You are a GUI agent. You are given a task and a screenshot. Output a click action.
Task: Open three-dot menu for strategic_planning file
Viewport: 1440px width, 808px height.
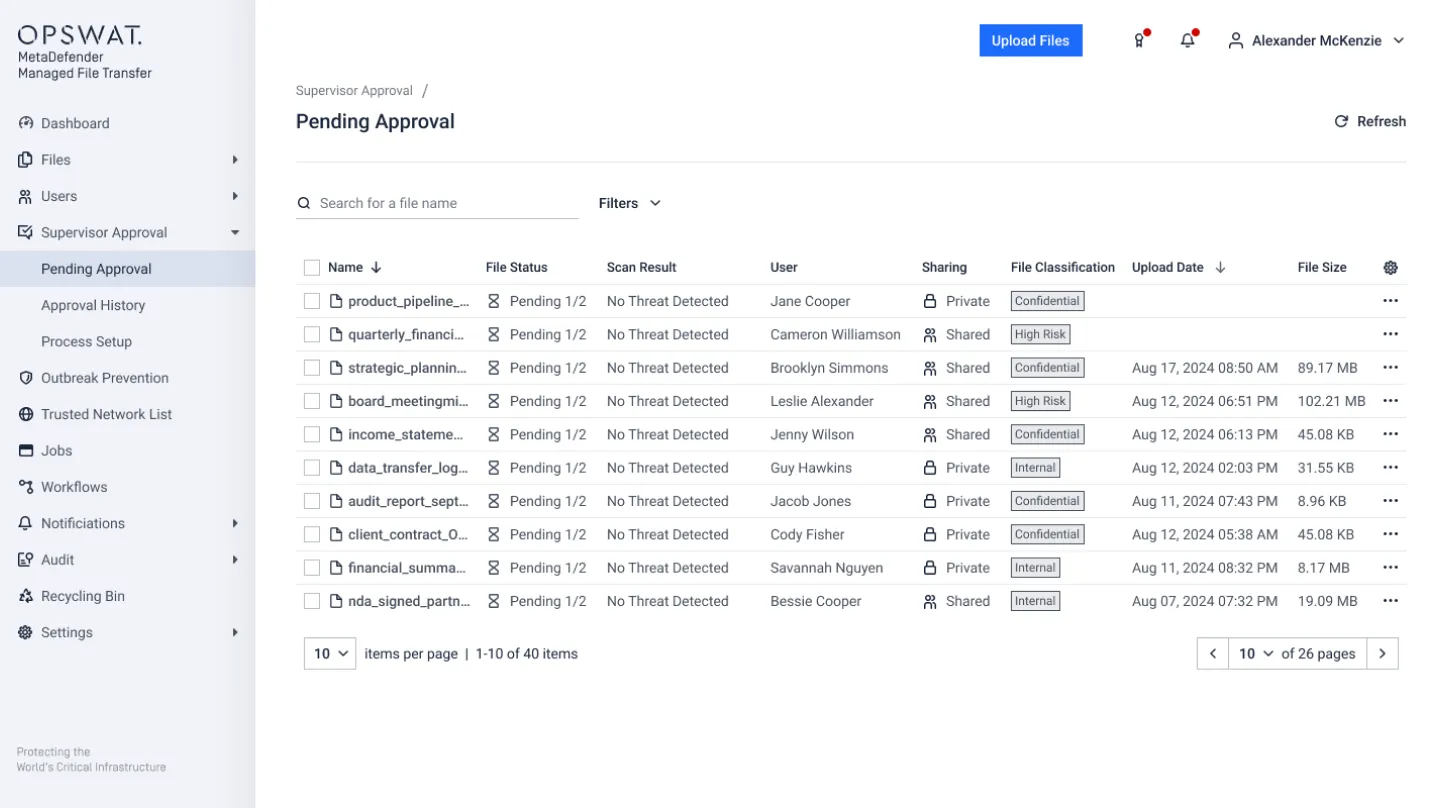pyautogui.click(x=1390, y=368)
